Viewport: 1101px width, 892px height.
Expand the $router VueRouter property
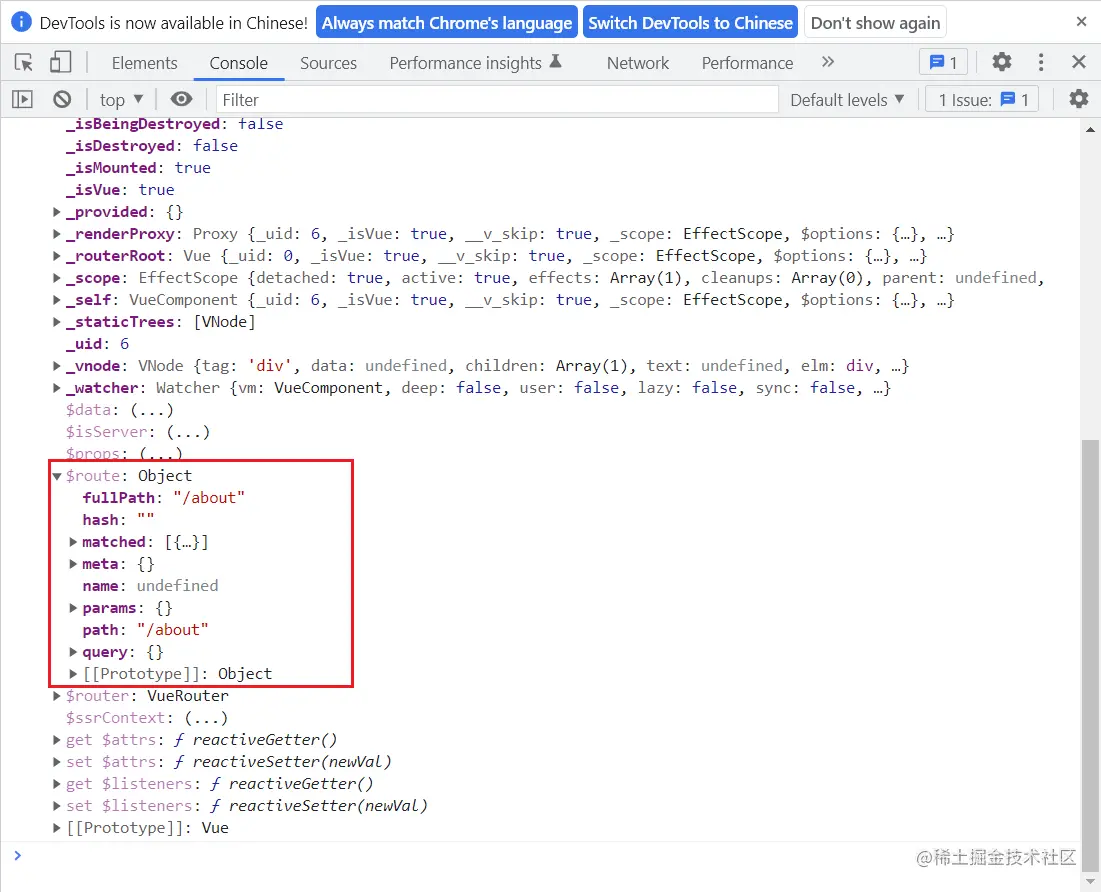point(57,696)
